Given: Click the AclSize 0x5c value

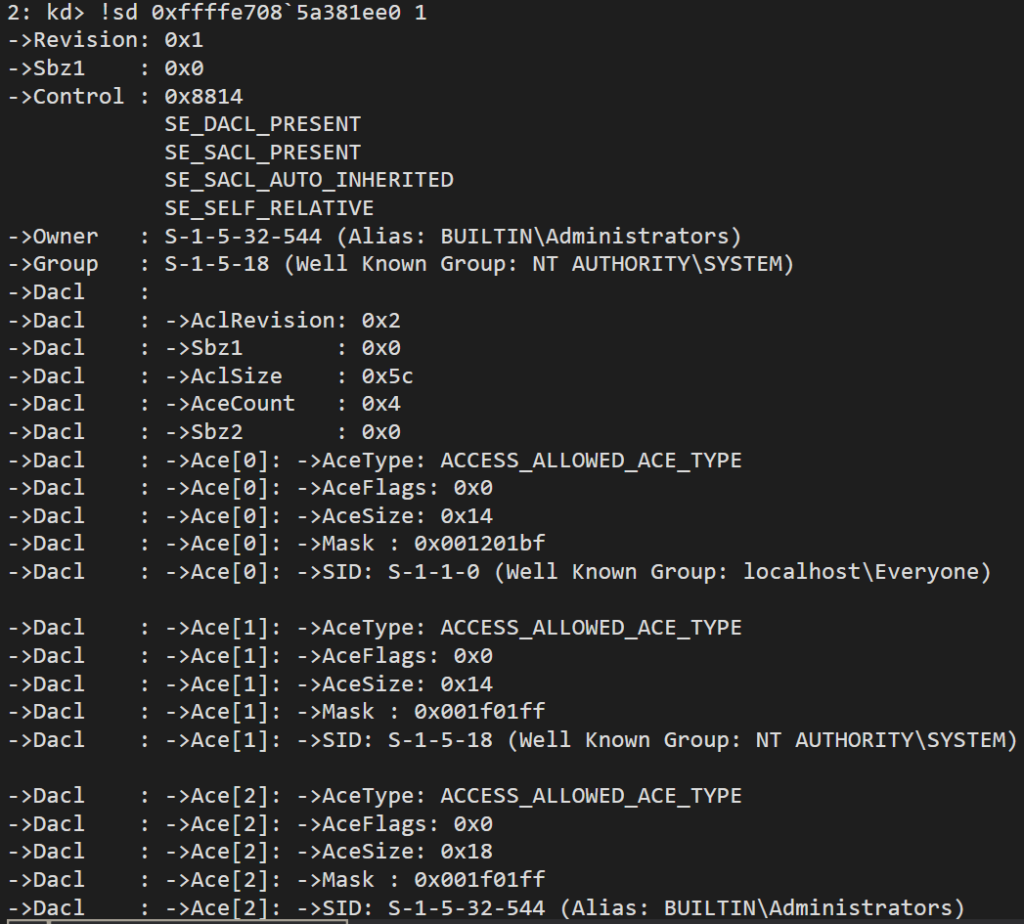Looking at the screenshot, I should click(387, 377).
